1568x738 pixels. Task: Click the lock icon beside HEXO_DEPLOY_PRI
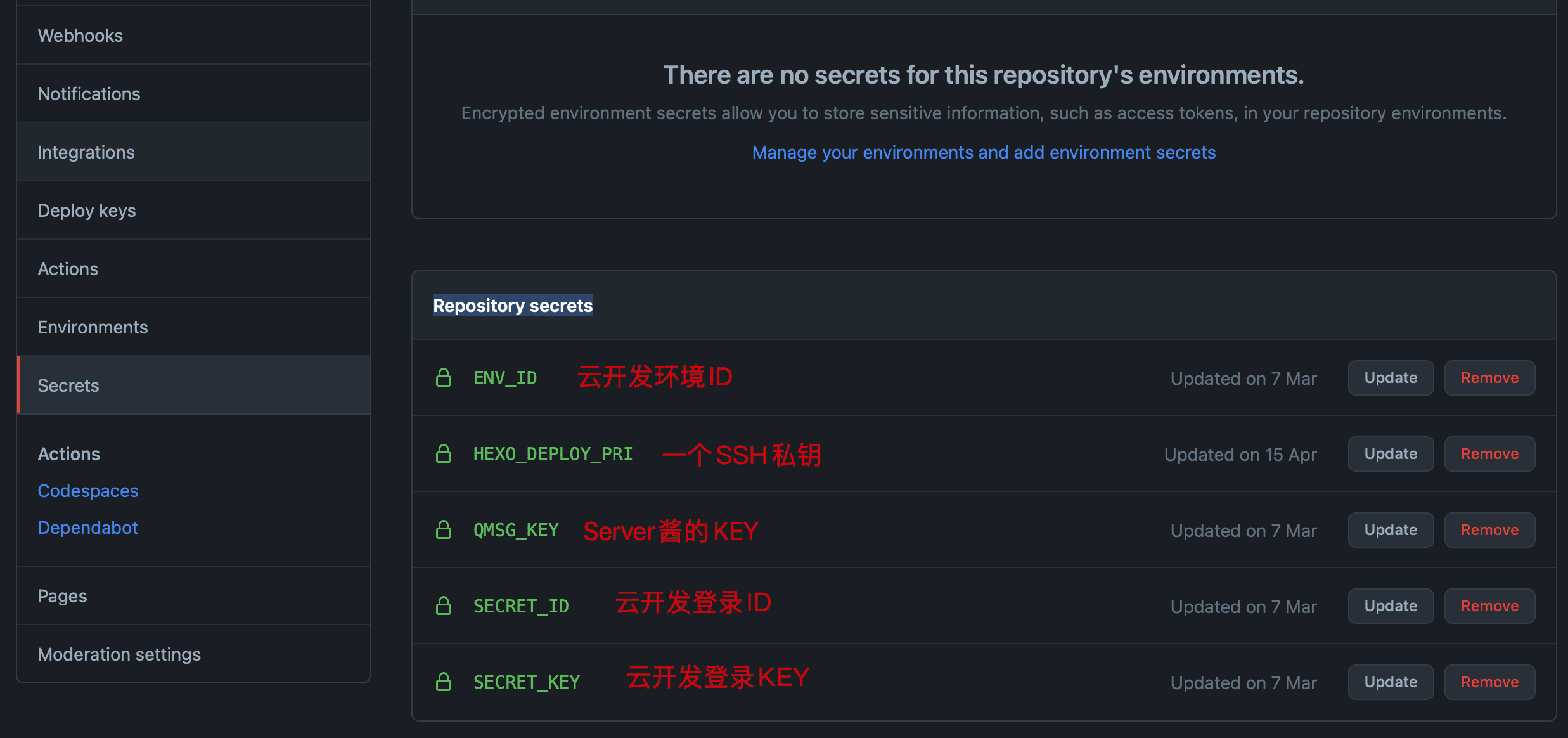[x=444, y=454]
